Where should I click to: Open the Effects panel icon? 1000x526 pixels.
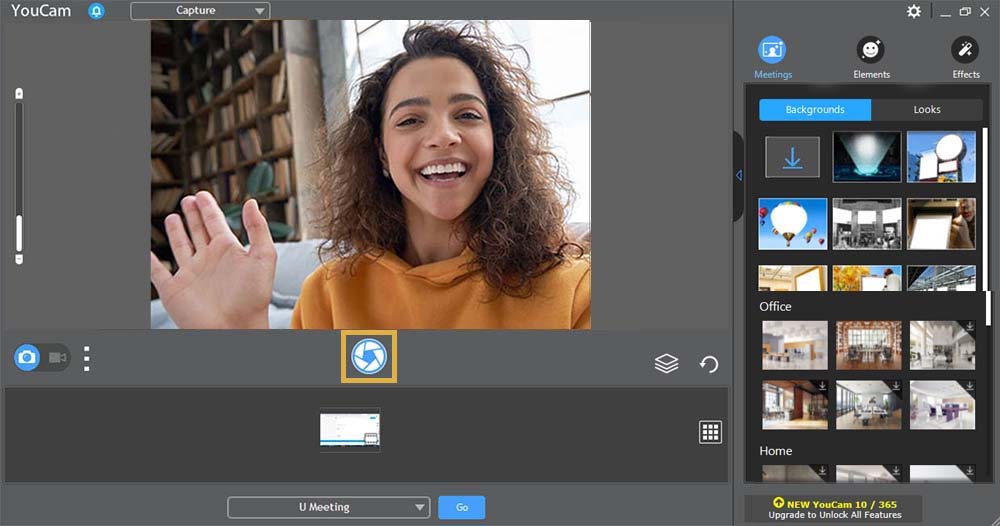(x=965, y=50)
